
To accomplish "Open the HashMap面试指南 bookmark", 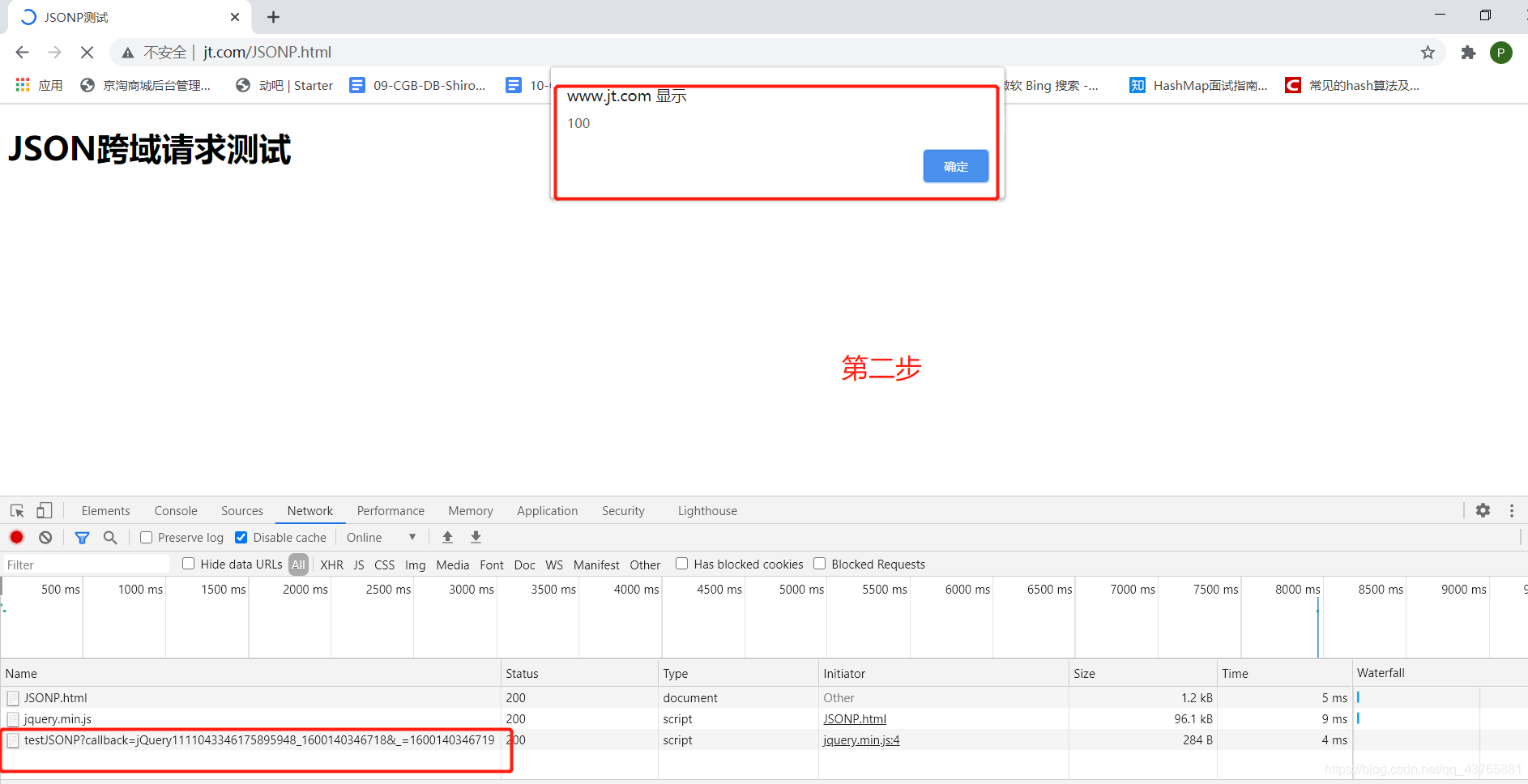I will [1199, 85].
